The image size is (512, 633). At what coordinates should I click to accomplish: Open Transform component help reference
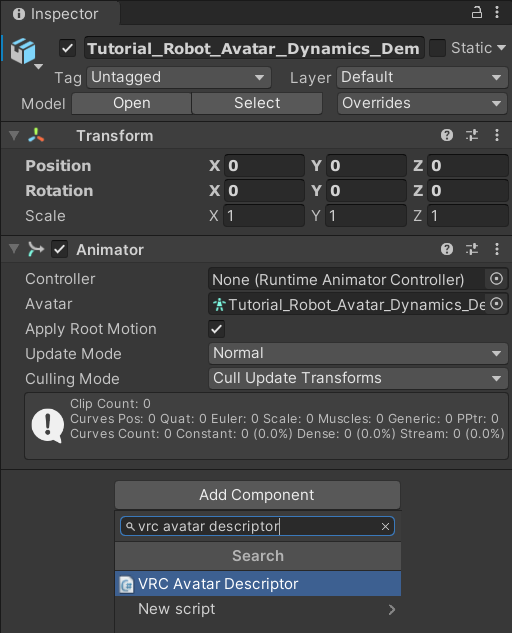(x=447, y=135)
